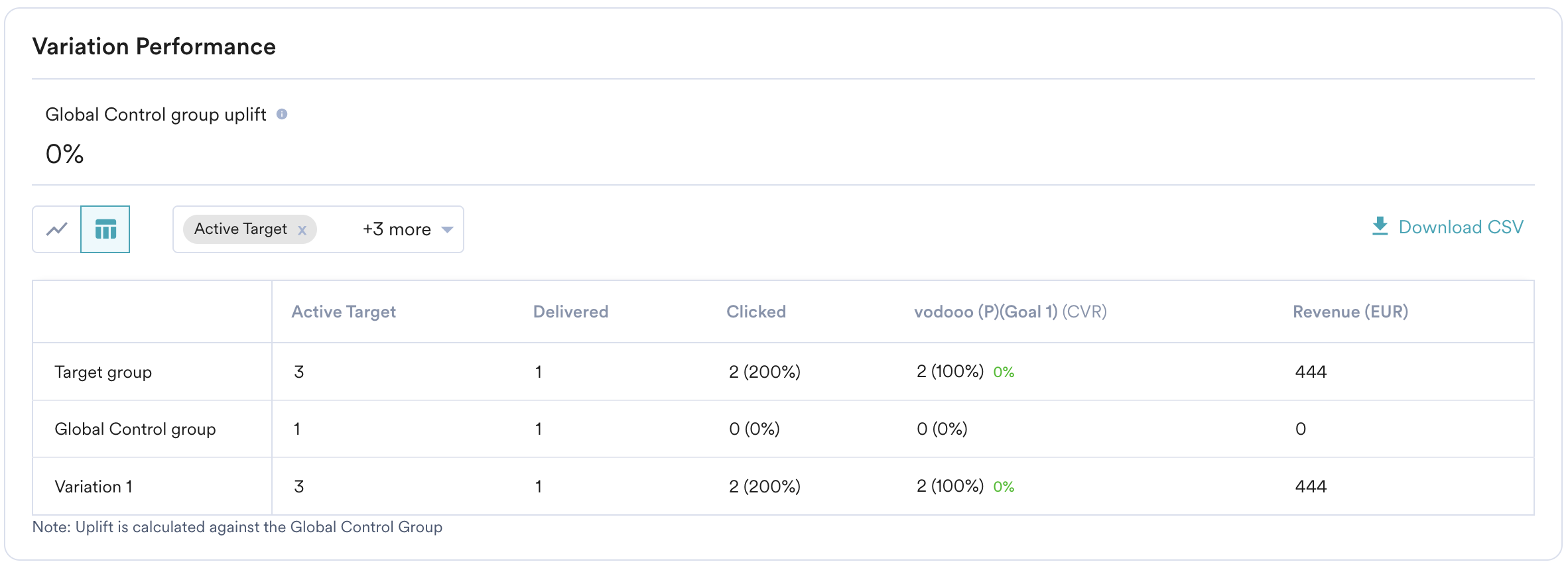This screenshot has height=566, width=1568.
Task: Open the Global Control group uplift info tooltip
Action: pyautogui.click(x=284, y=114)
